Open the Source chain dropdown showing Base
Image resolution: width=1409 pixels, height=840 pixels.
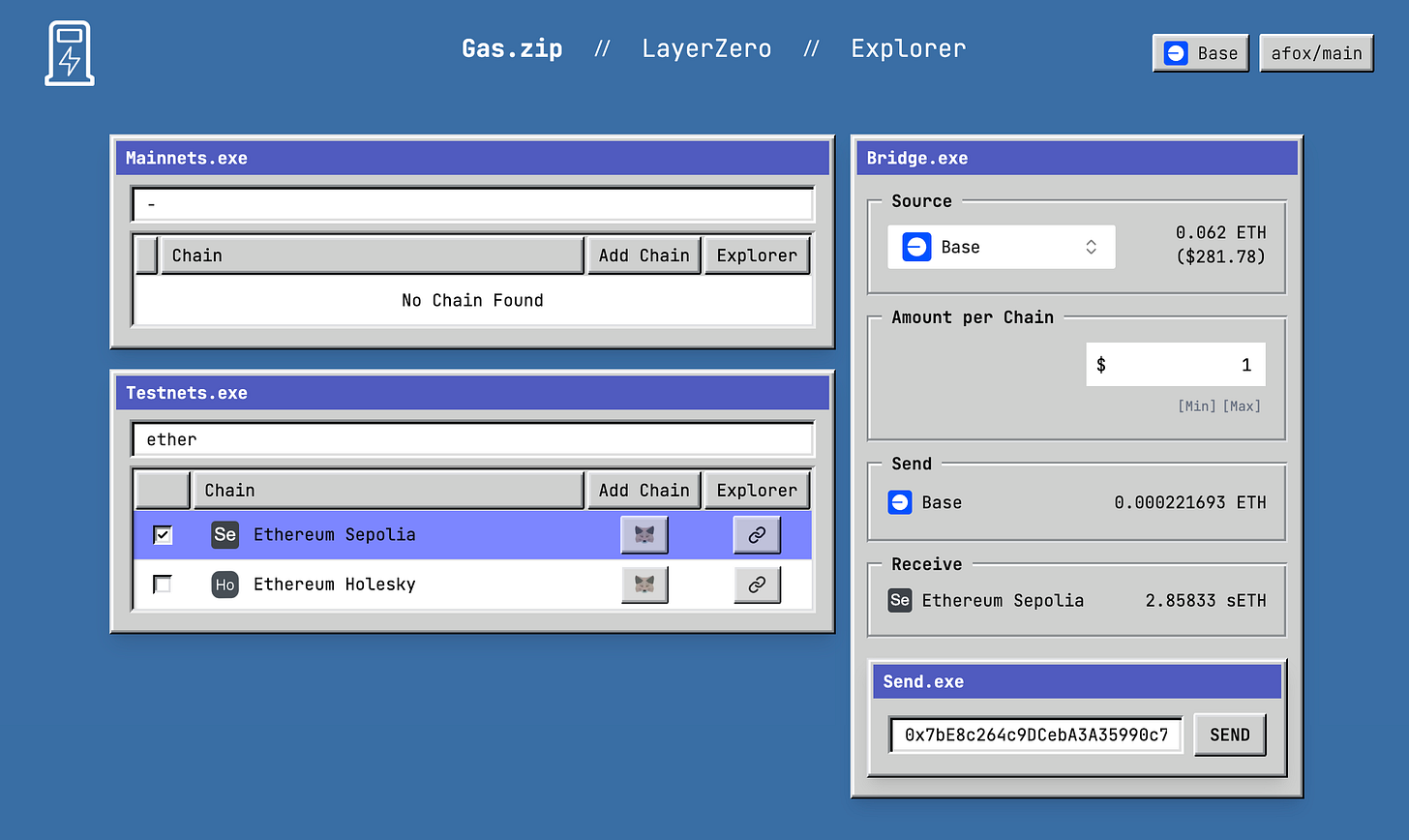[1002, 247]
